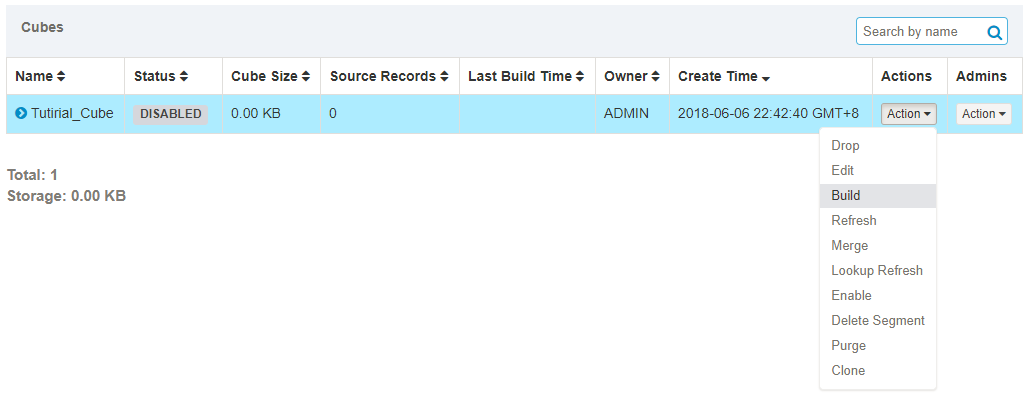Sort by Last Build Time arrows
This screenshot has height=400, width=1026.
(x=580, y=77)
